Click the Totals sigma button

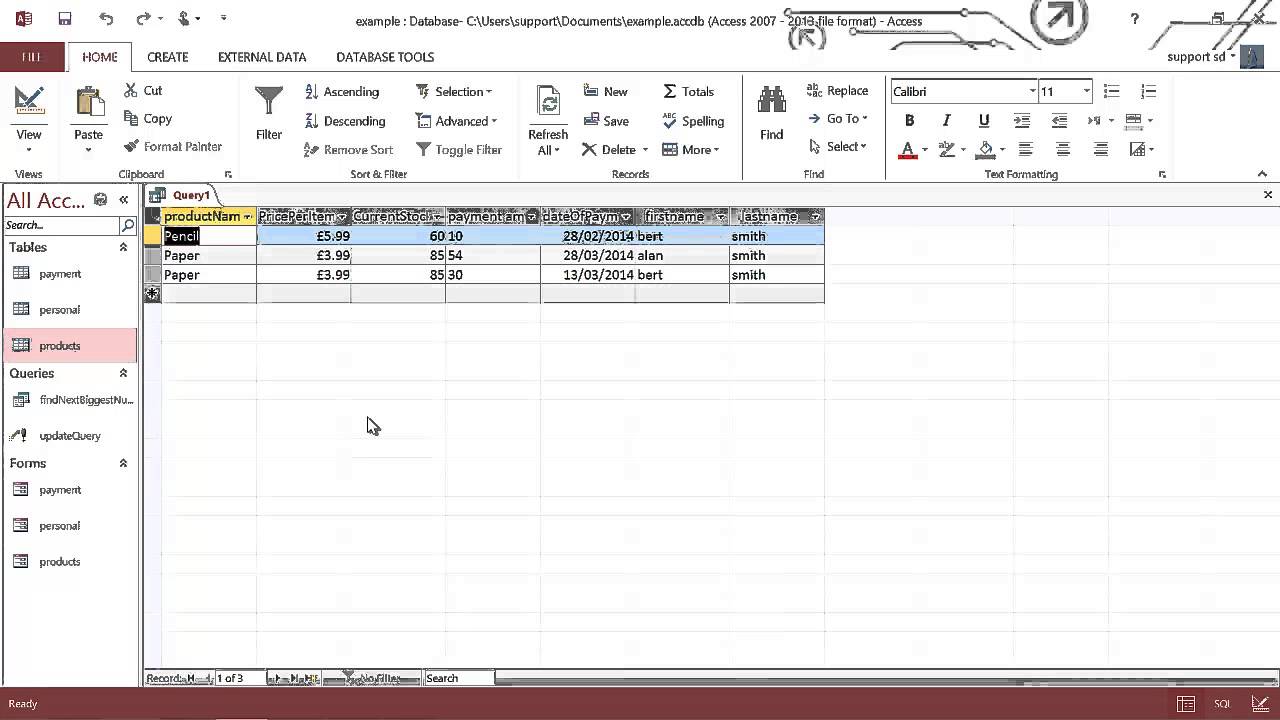click(688, 91)
